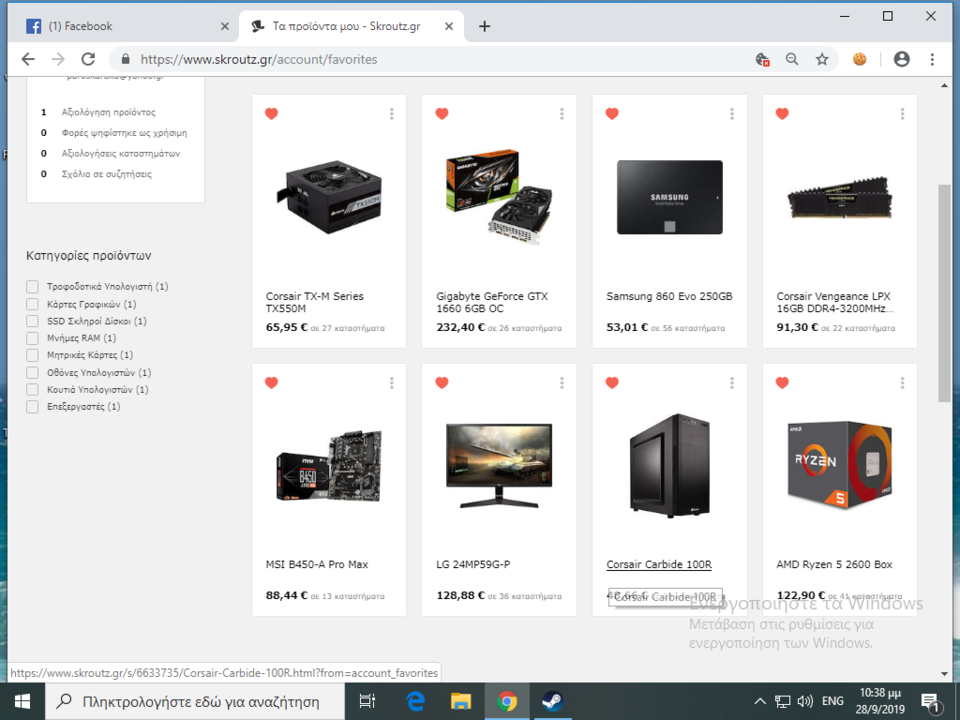Open the MSI B450-A Pro Max product link
The width and height of the screenshot is (960, 720).
[x=317, y=564]
